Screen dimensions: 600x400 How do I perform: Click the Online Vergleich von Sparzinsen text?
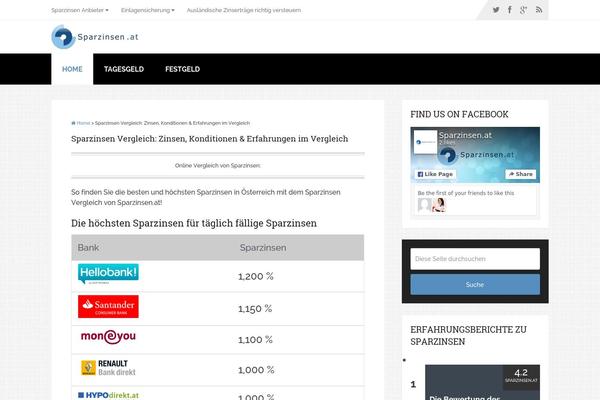tap(218, 165)
